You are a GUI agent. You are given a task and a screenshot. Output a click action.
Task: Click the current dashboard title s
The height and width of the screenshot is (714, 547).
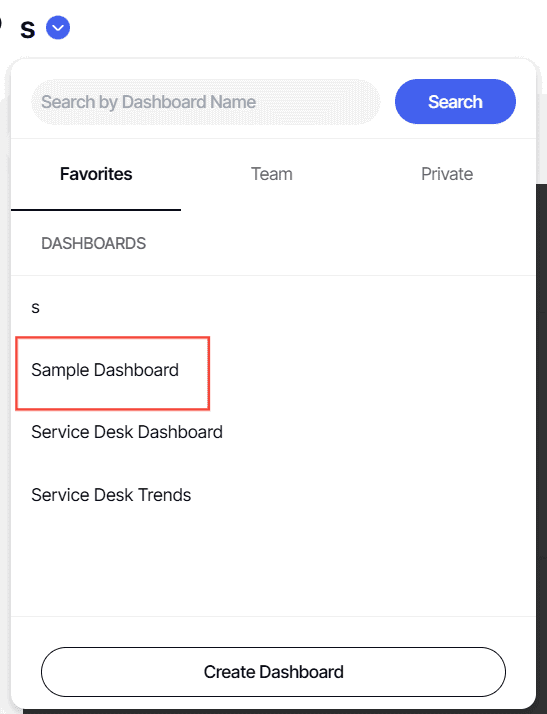click(27, 29)
